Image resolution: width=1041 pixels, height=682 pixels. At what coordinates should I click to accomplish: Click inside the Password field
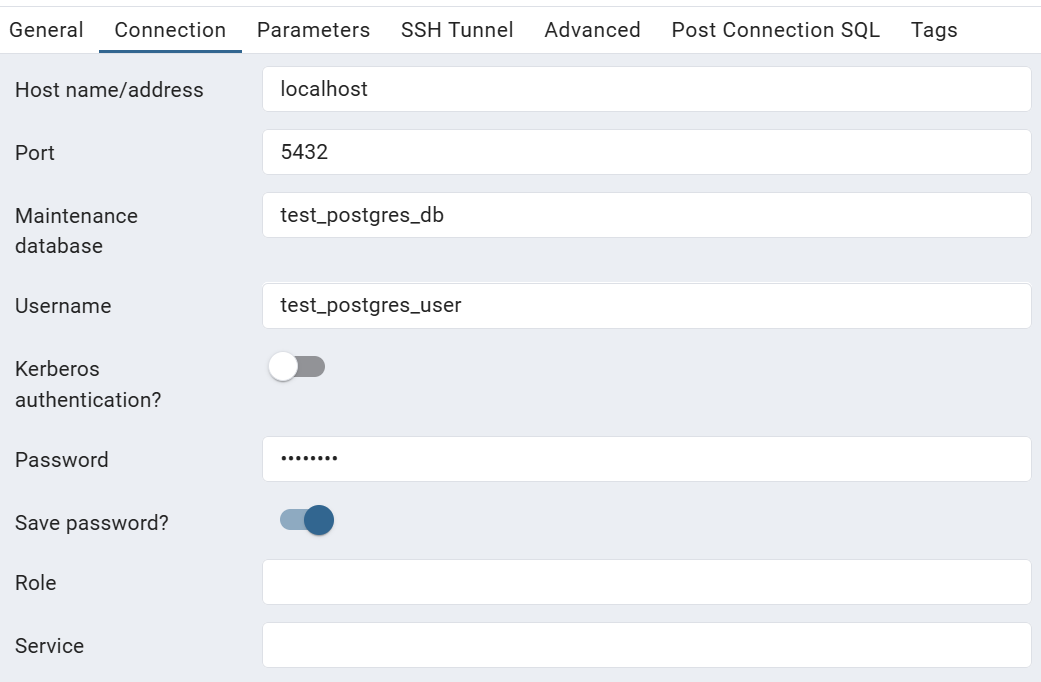click(x=645, y=459)
